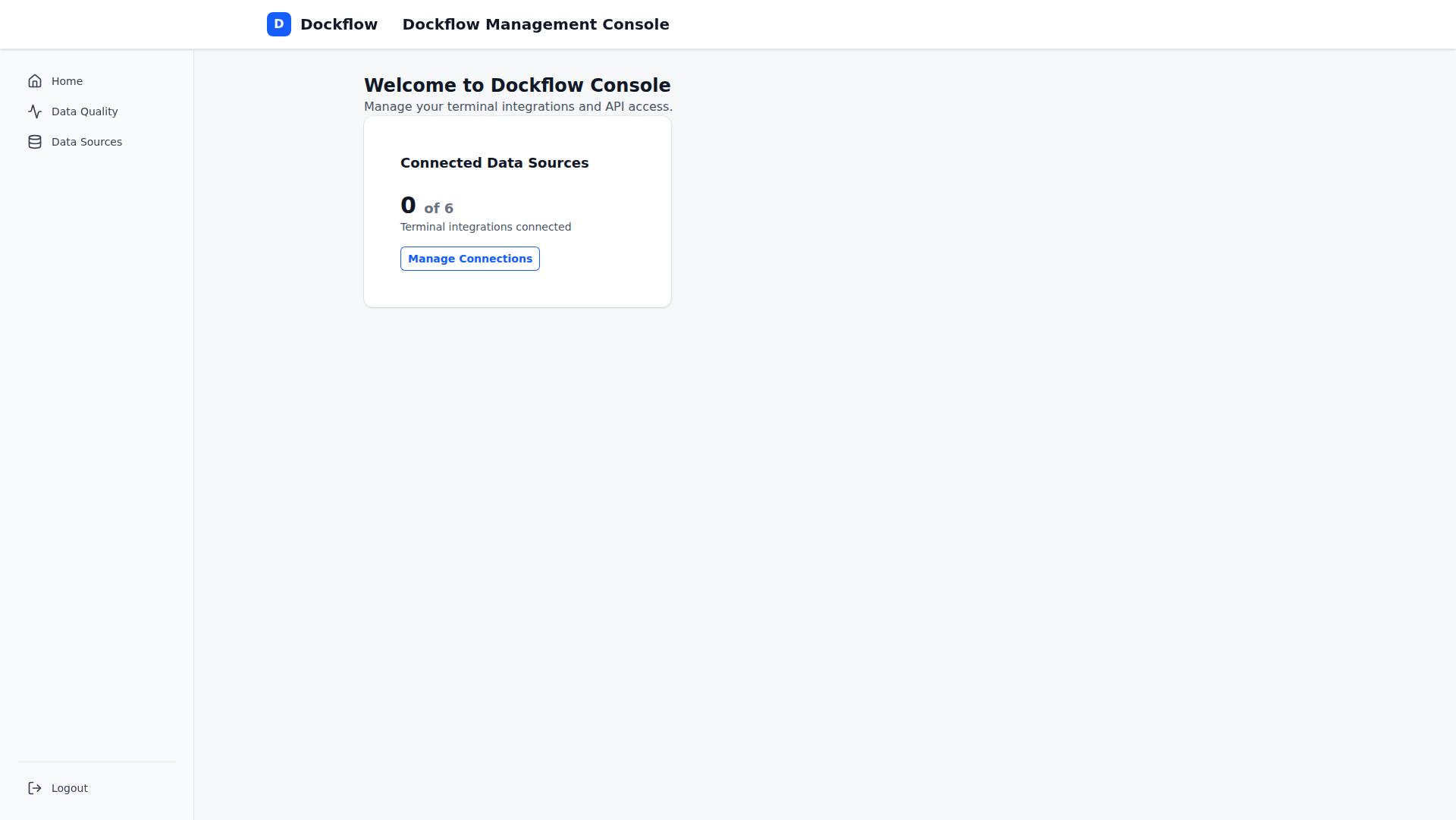Click the Dockflow brand name in header
The width and height of the screenshot is (1456, 820).
click(x=337, y=24)
